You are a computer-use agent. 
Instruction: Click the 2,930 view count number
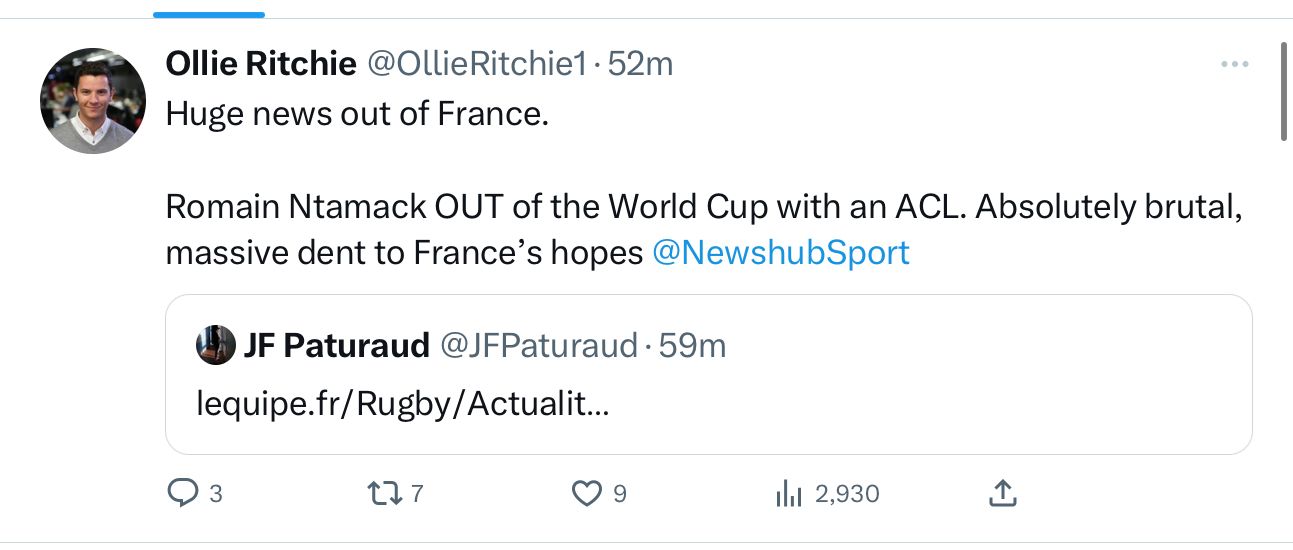coord(847,493)
